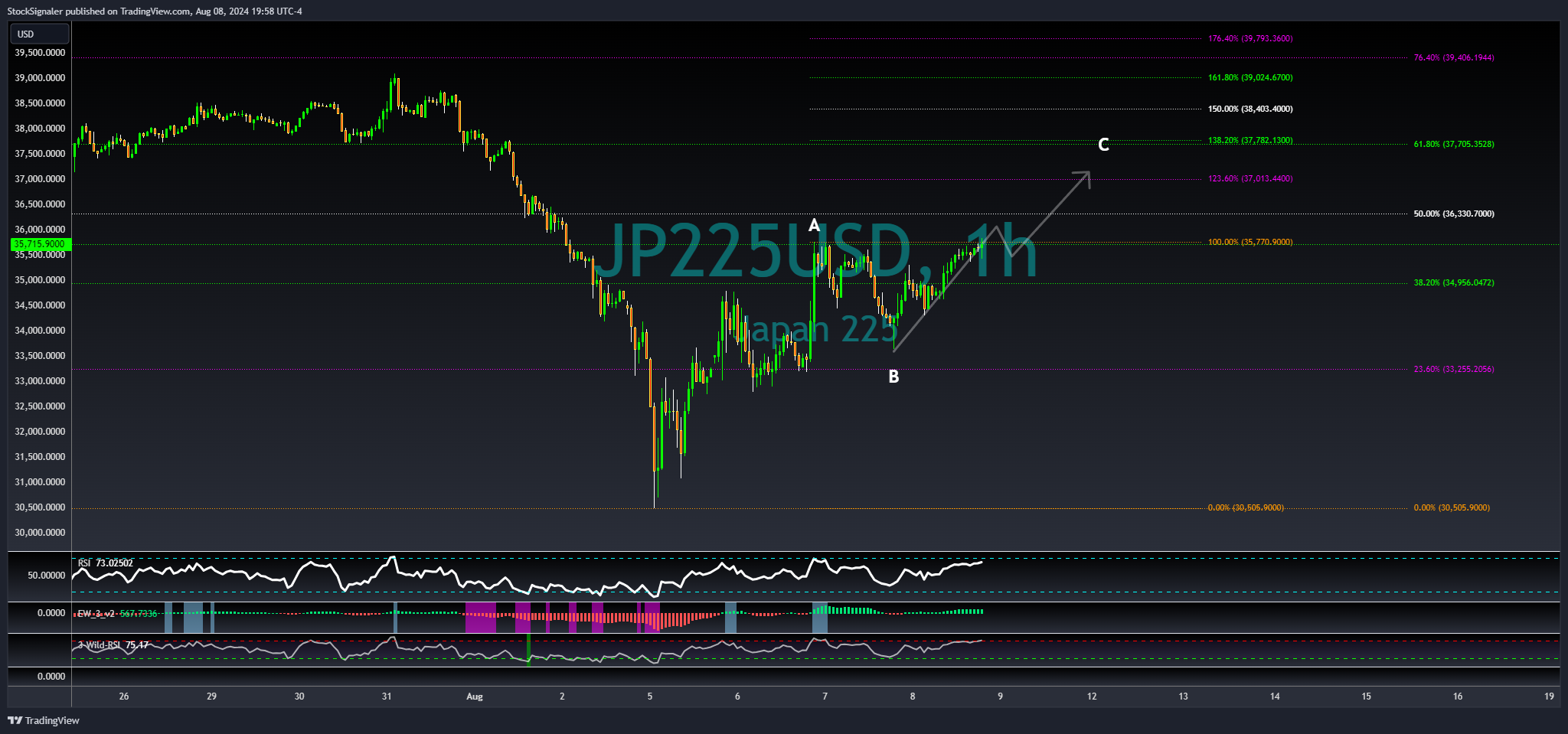Viewport: 1568px width, 734px height.
Task: Click the 32,000.0000 price axis label
Action: click(x=40, y=432)
